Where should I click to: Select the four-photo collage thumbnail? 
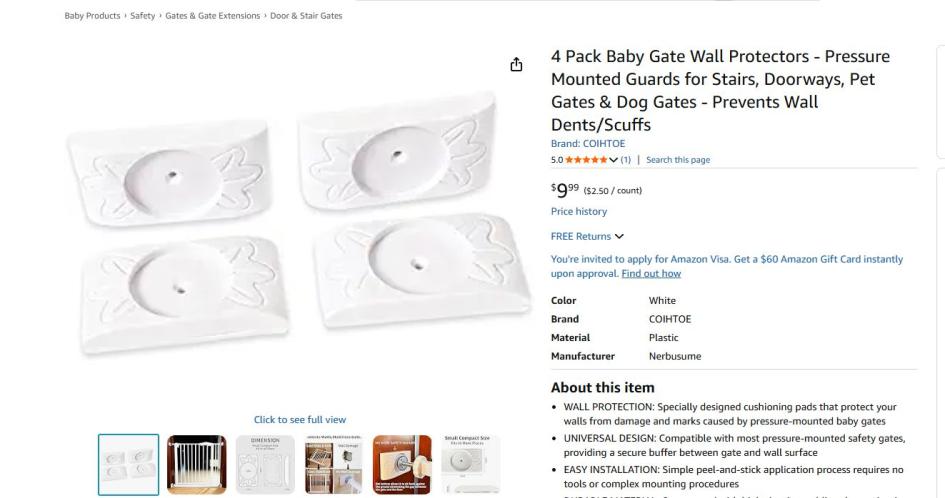pos(334,464)
